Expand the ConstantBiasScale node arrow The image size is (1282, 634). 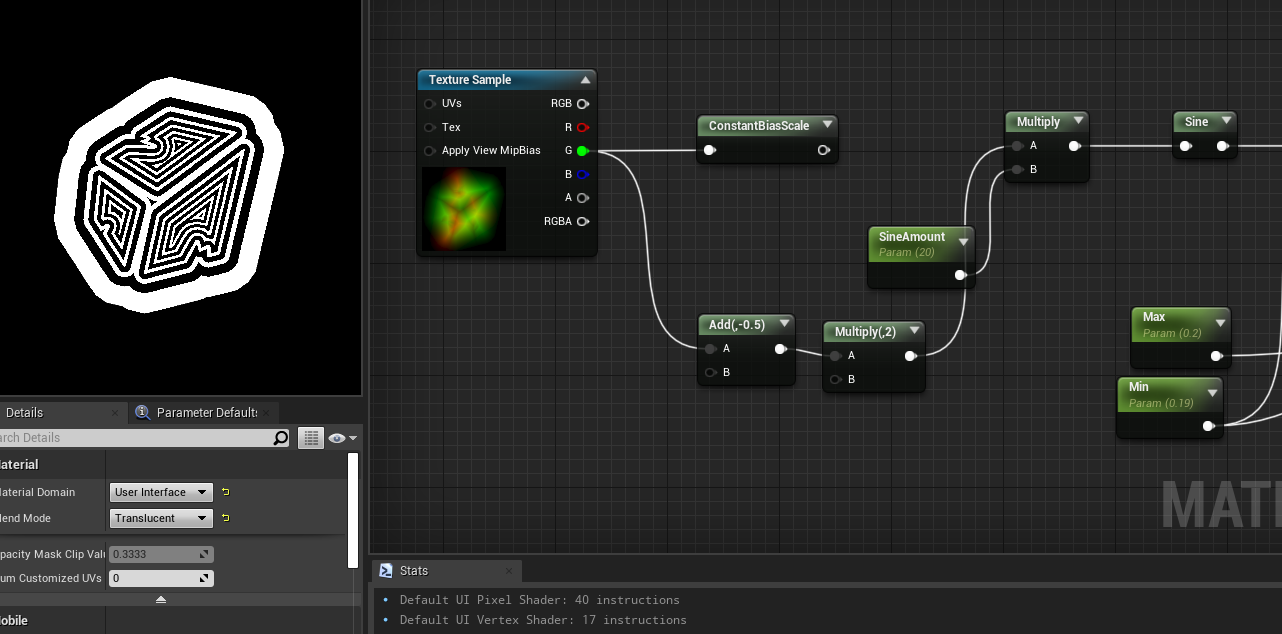point(828,125)
